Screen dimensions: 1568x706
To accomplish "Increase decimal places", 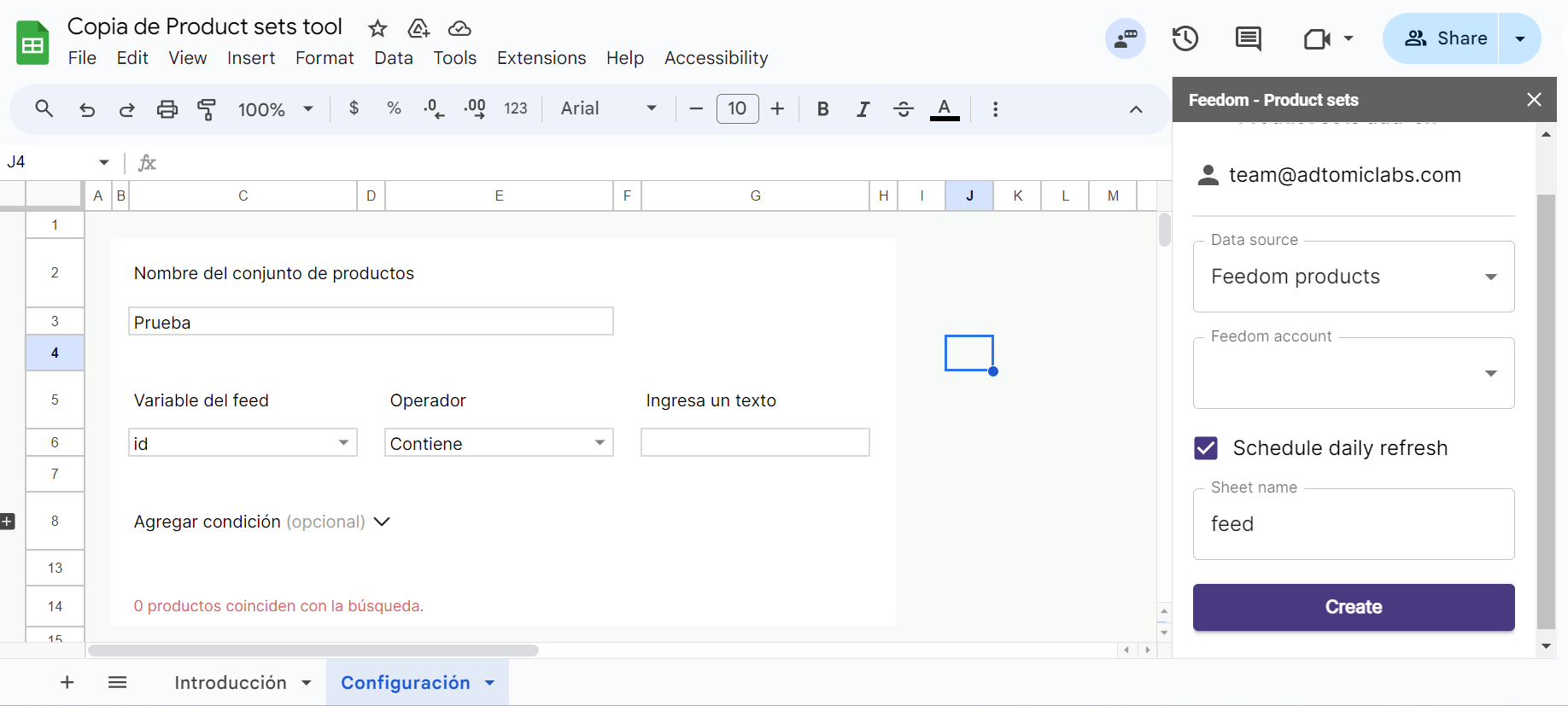I will coord(475,108).
